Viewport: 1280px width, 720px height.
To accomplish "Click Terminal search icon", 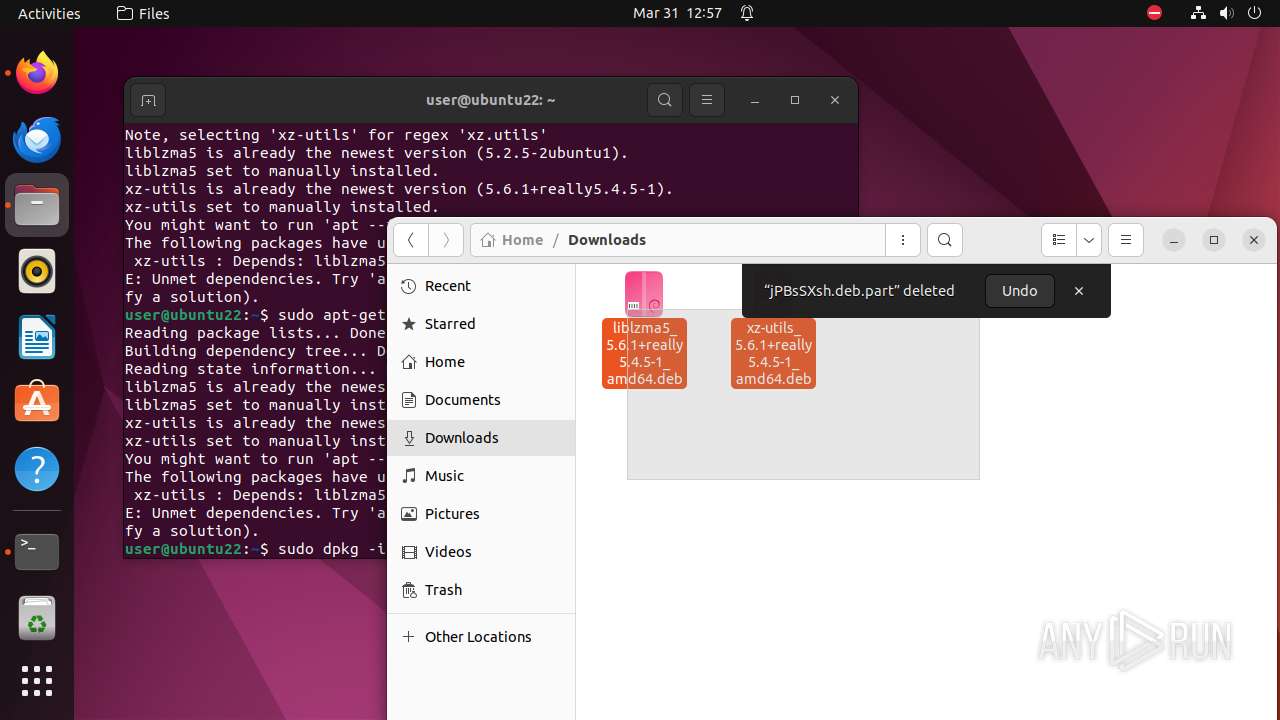I will pos(665,100).
